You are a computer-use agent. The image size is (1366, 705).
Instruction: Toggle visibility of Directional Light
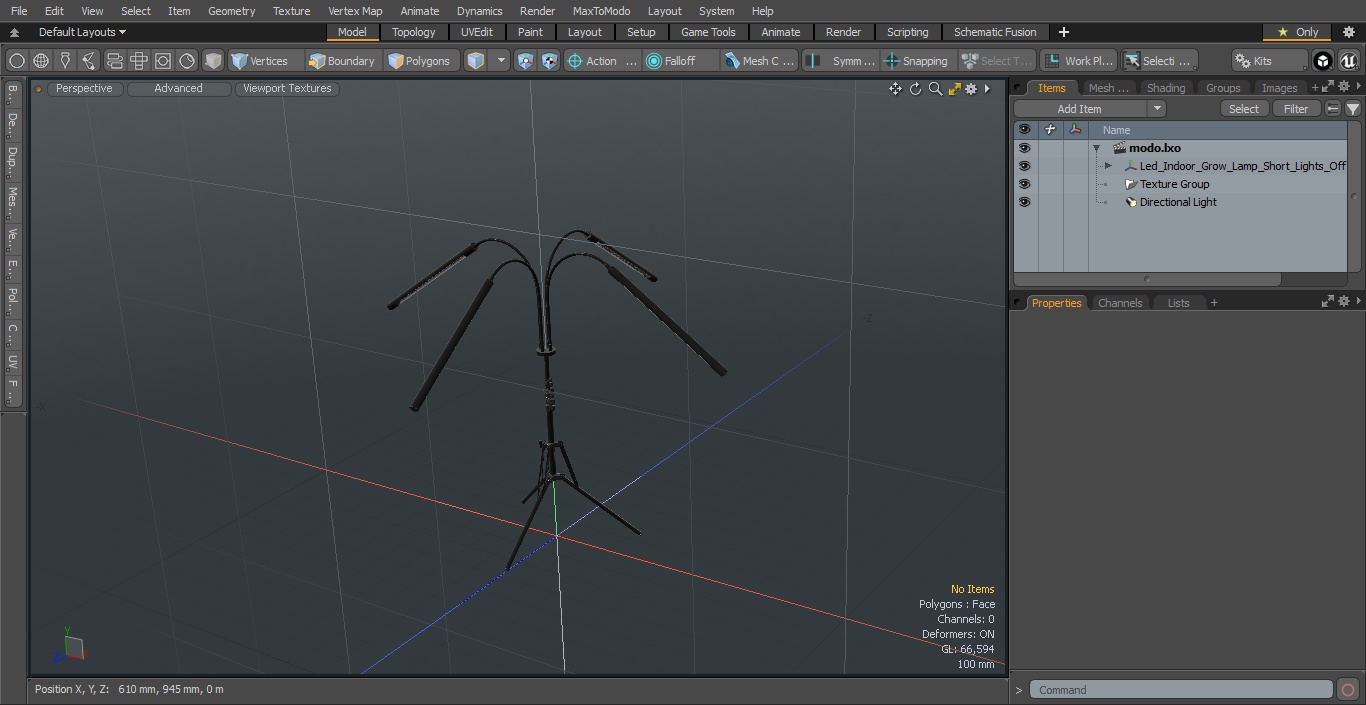click(x=1024, y=202)
